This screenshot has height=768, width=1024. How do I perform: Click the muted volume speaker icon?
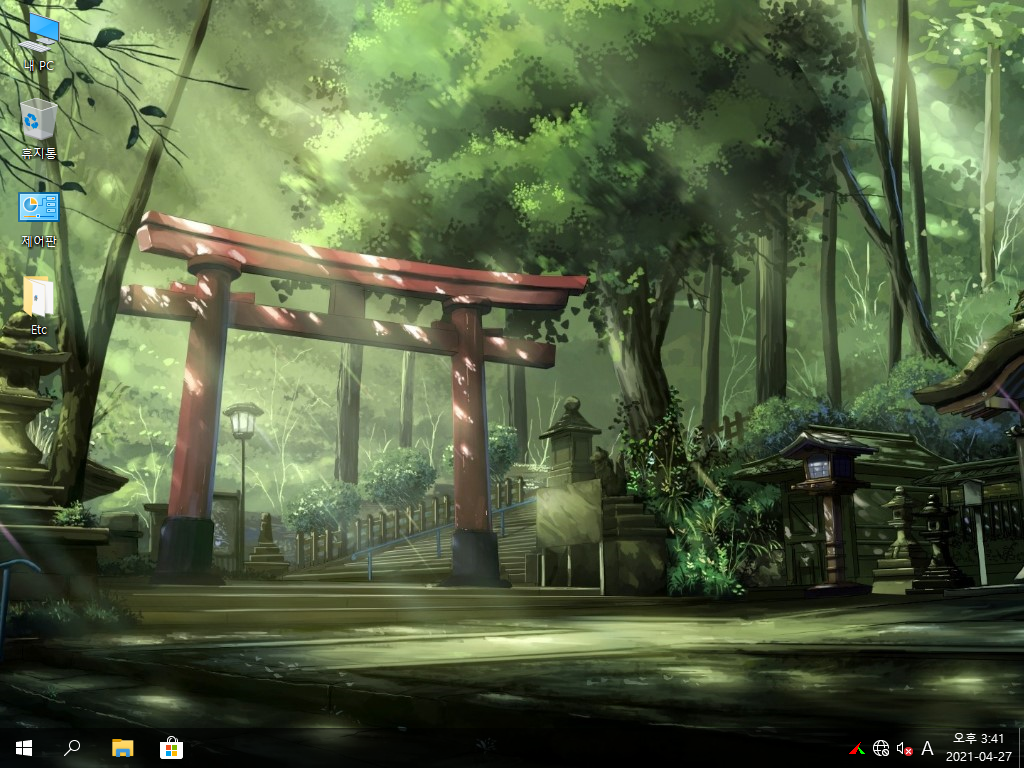coord(904,748)
